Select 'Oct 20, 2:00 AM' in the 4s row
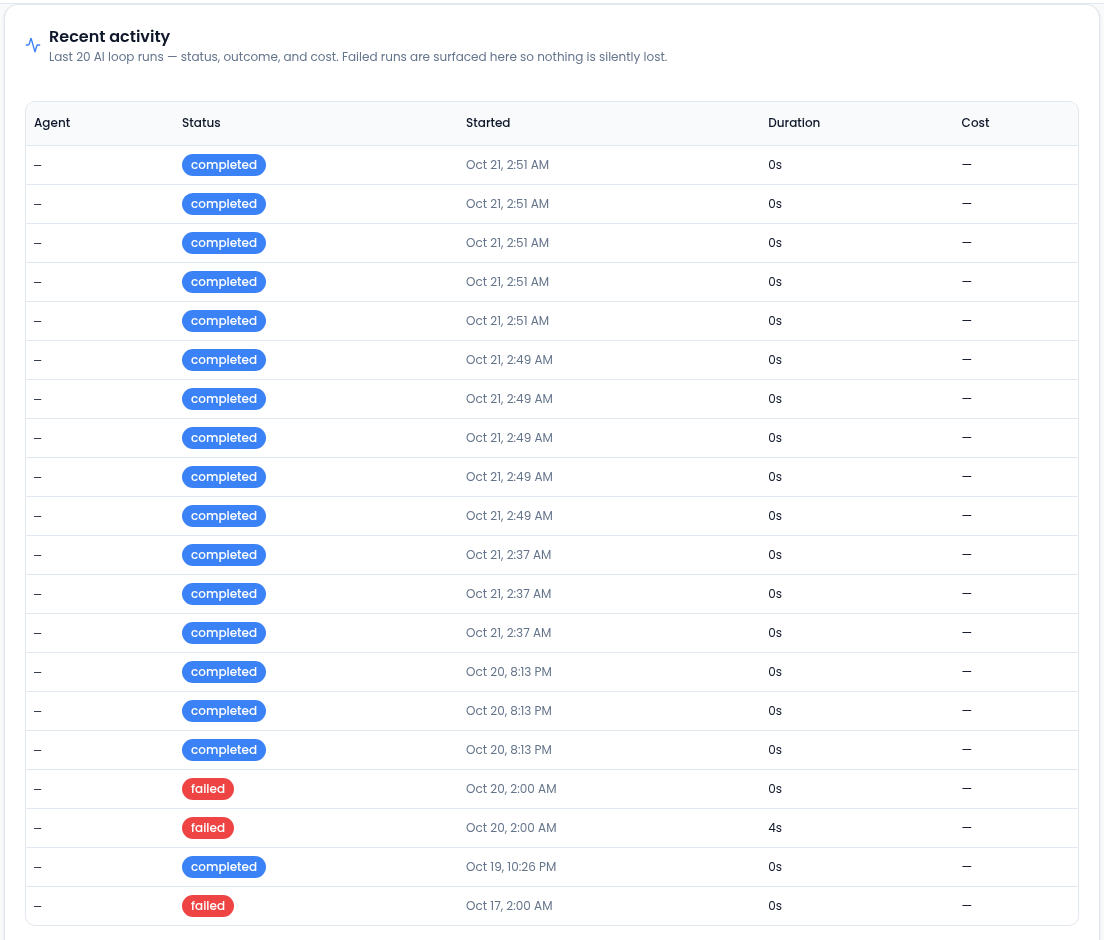This screenshot has width=1104, height=940. [x=511, y=828]
